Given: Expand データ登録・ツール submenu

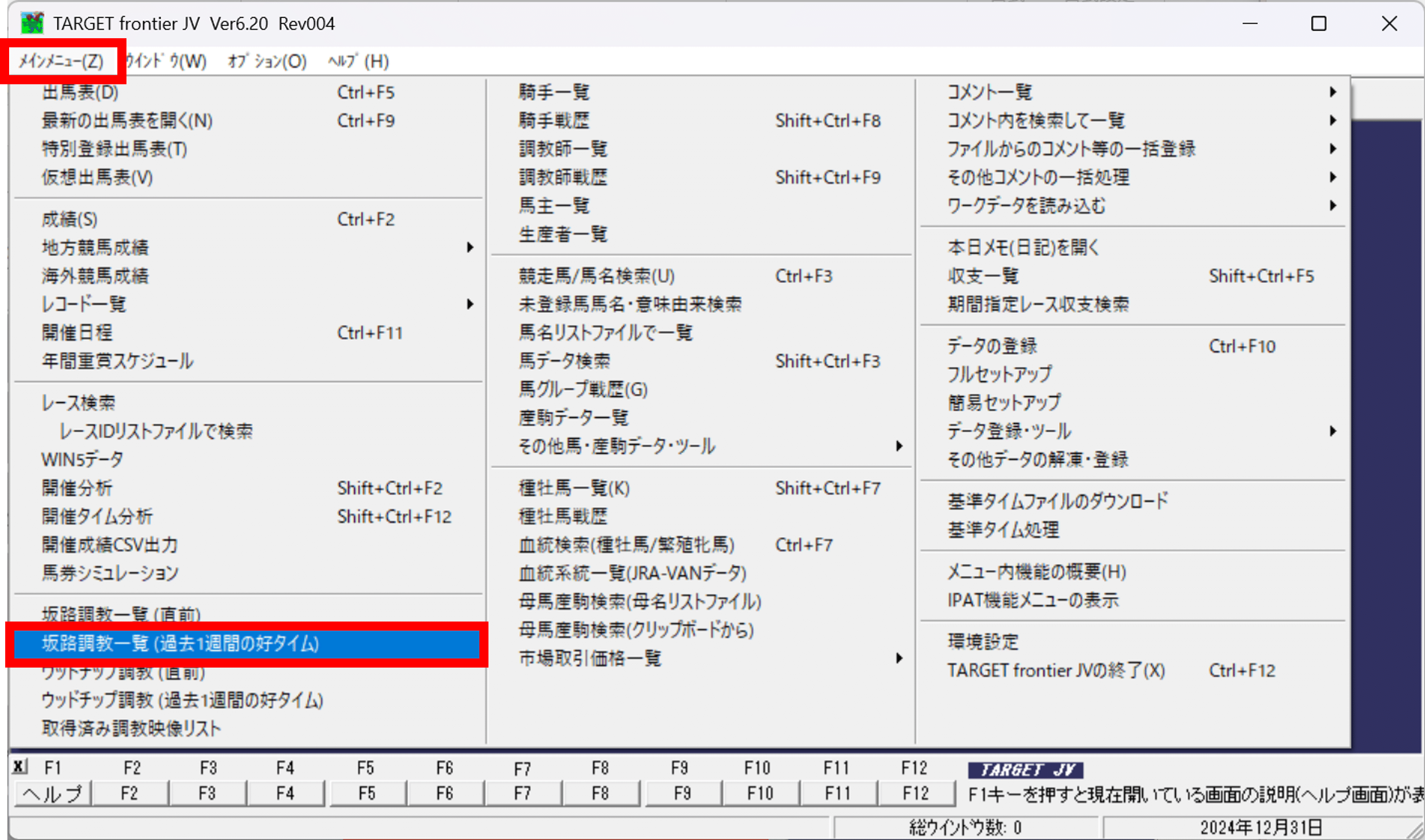Looking at the screenshot, I should click(x=1133, y=431).
